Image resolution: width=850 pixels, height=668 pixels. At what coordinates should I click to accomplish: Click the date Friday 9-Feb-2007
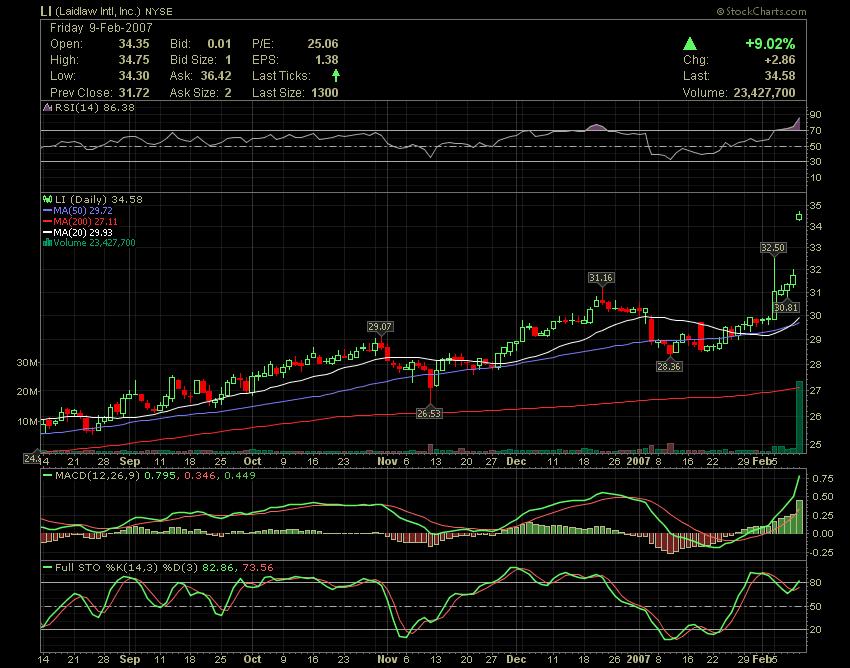click(101, 28)
